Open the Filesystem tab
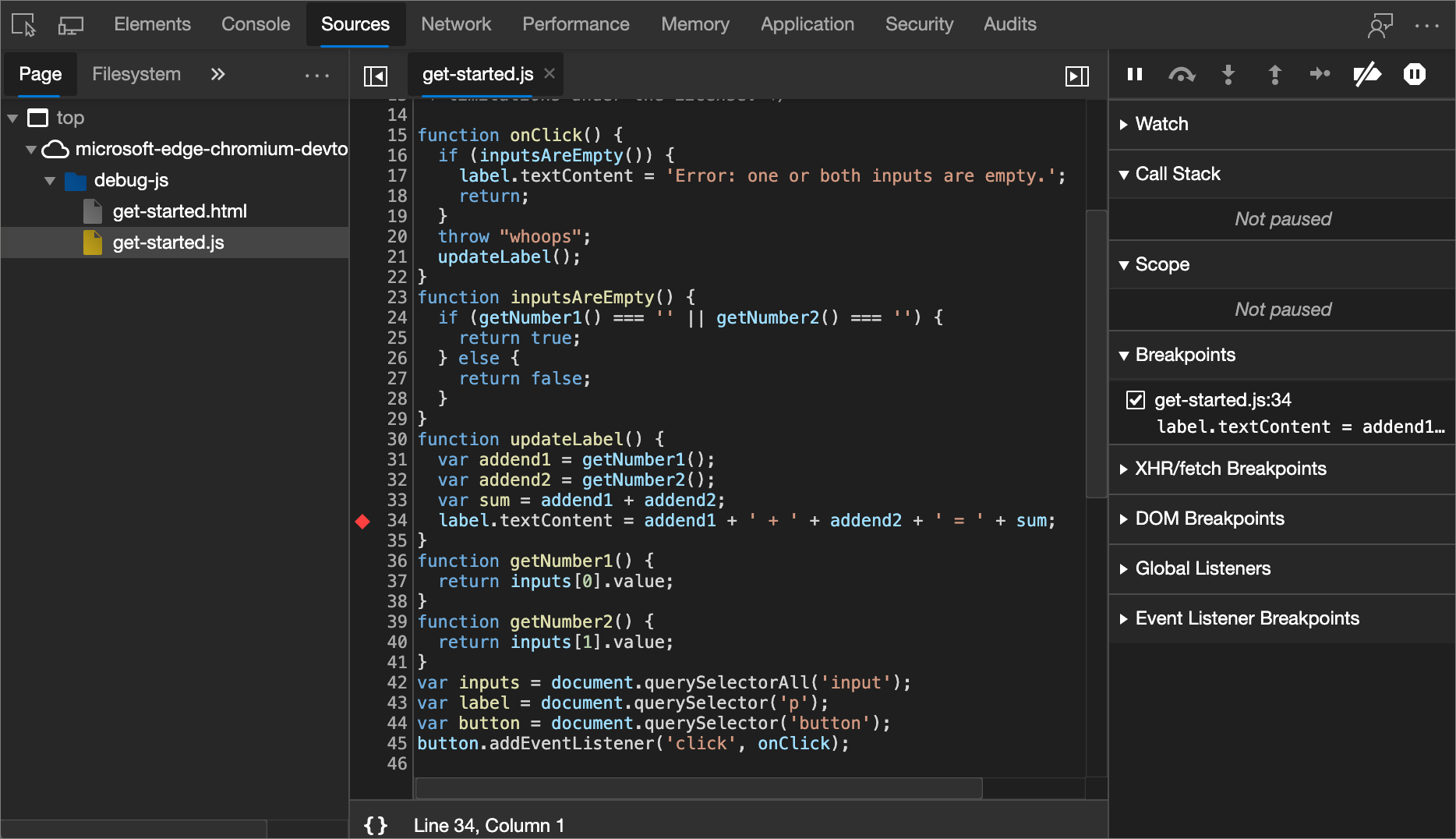Screen dimensions: 1456x839 [136, 74]
